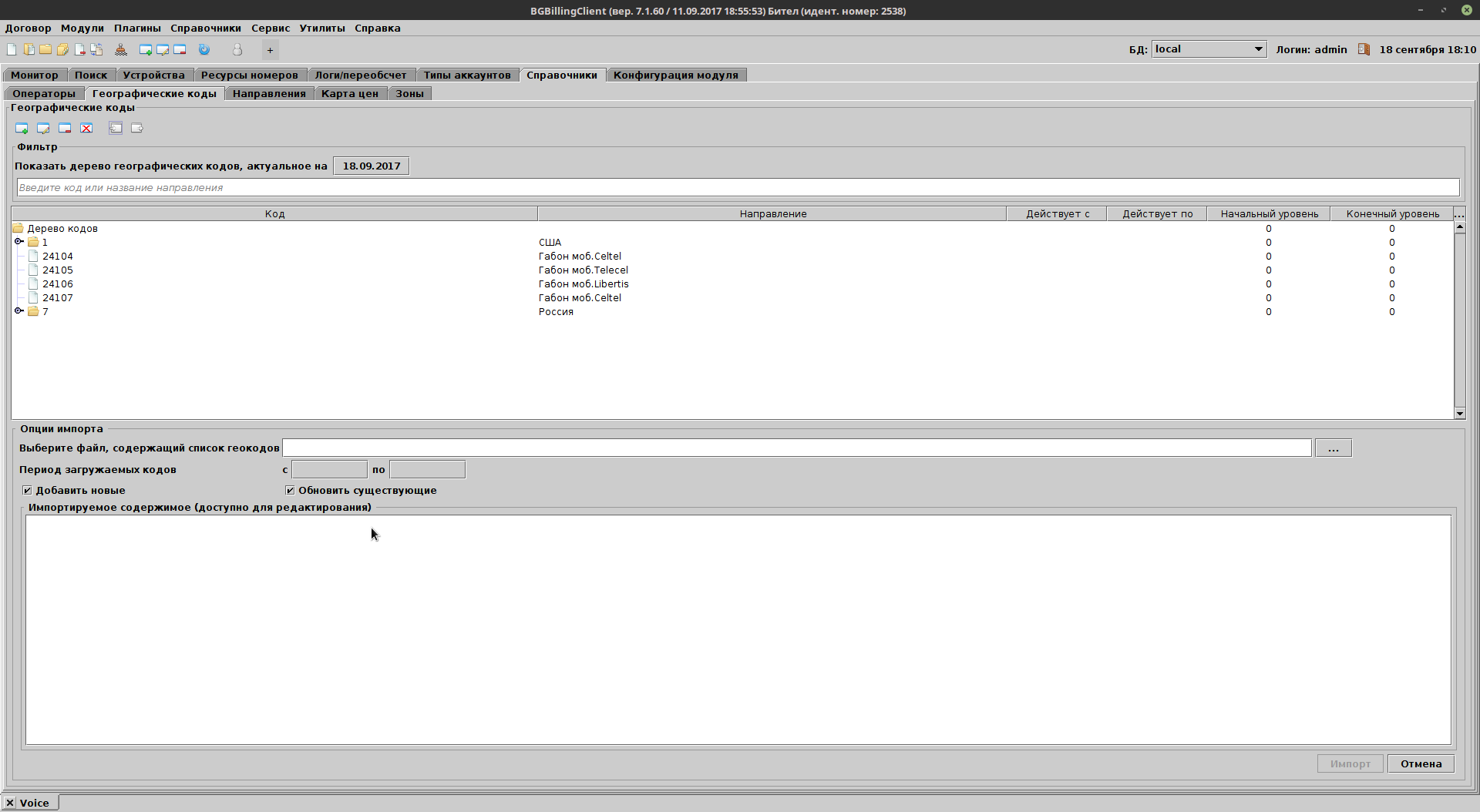
Task: Open the 'Справочники' menu in the menu bar
Action: [204, 28]
